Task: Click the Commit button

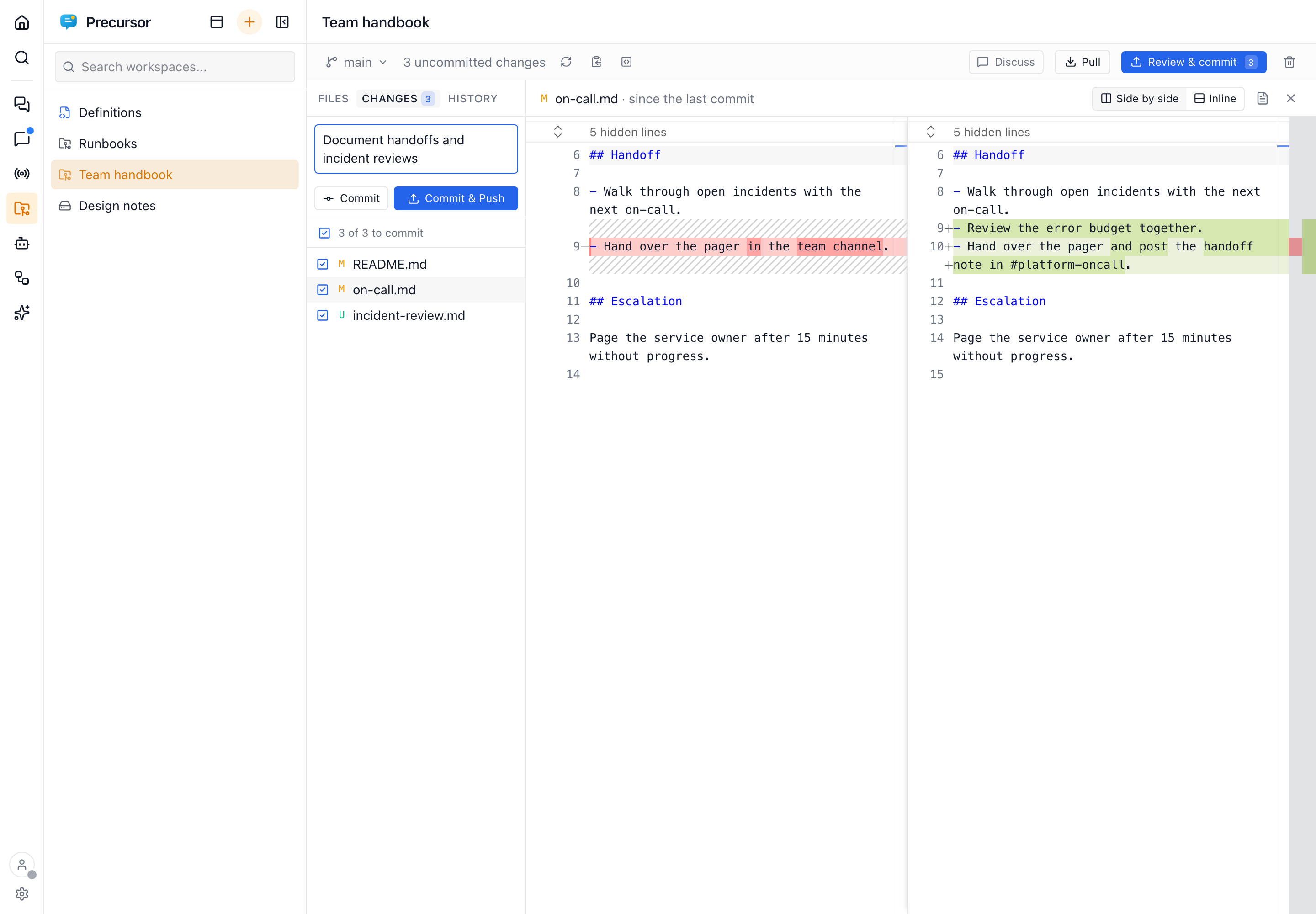Action: click(351, 198)
